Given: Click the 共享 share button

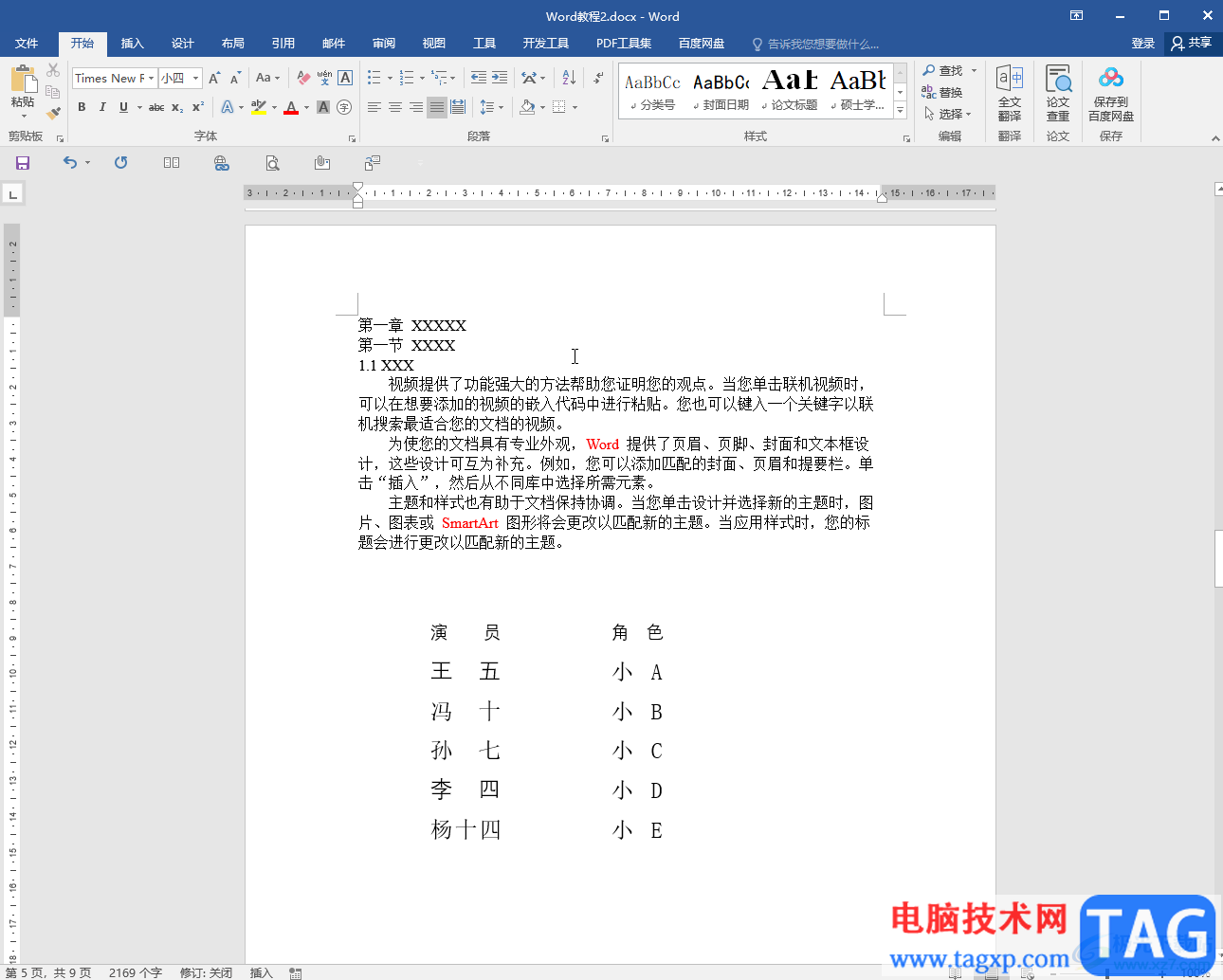Looking at the screenshot, I should click(x=1192, y=43).
